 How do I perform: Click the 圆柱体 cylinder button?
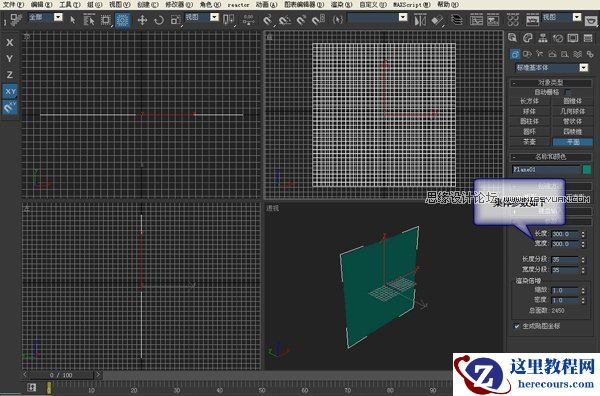point(530,121)
